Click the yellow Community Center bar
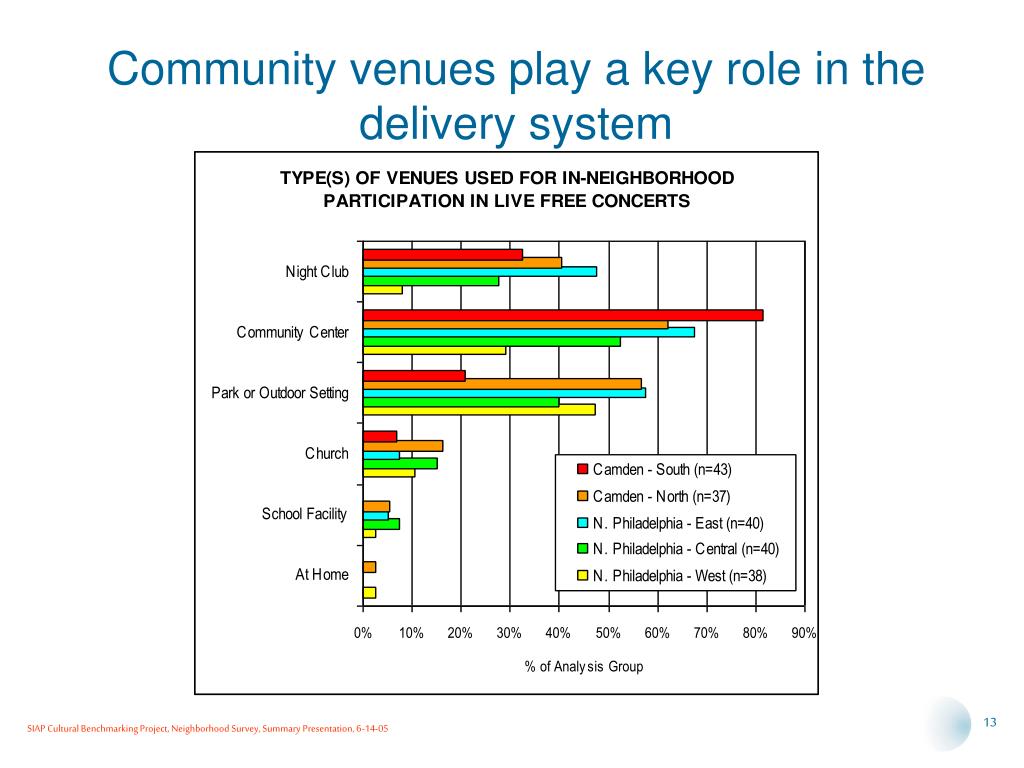1024x768 pixels. coord(434,351)
